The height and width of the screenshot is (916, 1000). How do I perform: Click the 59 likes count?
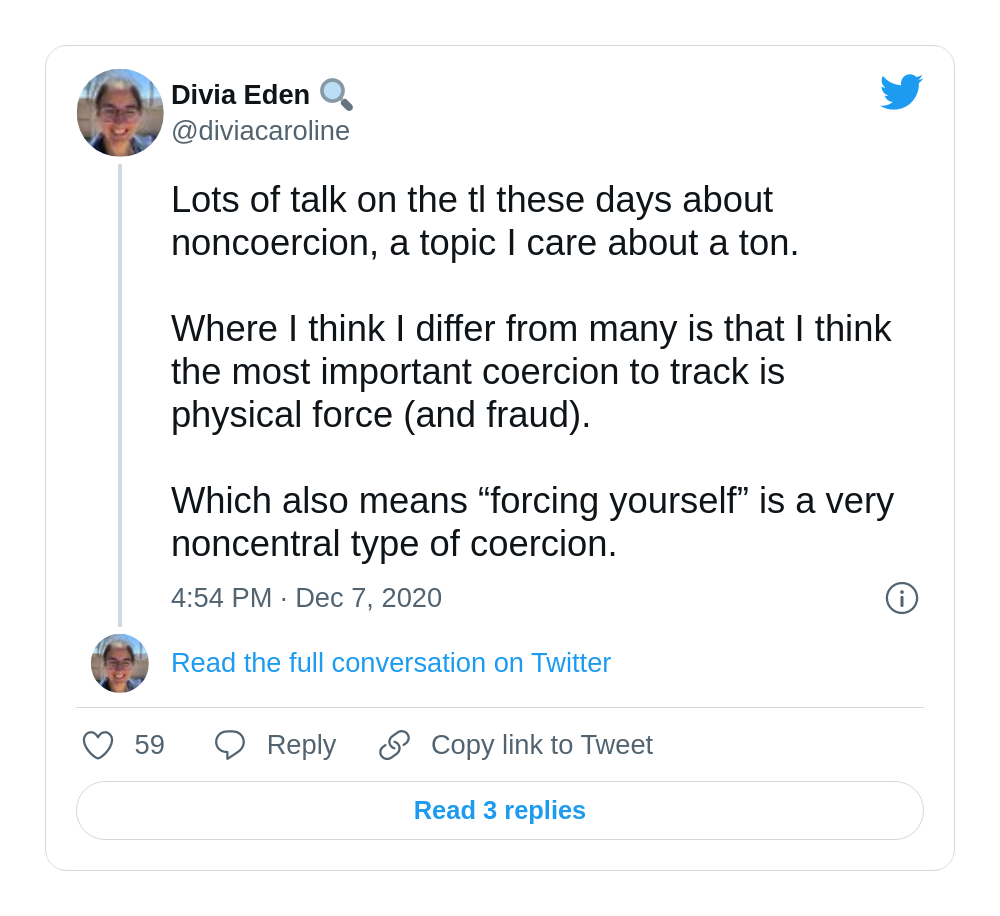click(150, 745)
